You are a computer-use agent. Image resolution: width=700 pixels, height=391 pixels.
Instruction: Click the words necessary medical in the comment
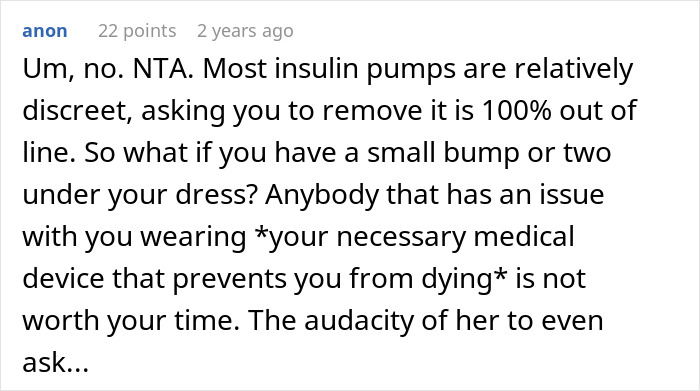pyautogui.click(x=455, y=237)
